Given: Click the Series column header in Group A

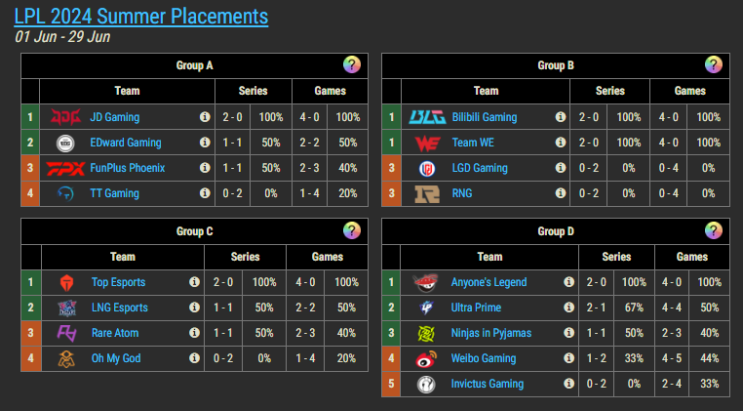Looking at the screenshot, I should click(x=253, y=91).
